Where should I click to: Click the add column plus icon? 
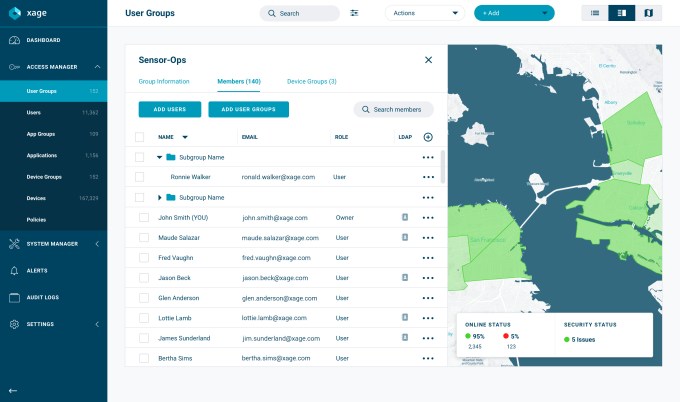[x=428, y=137]
